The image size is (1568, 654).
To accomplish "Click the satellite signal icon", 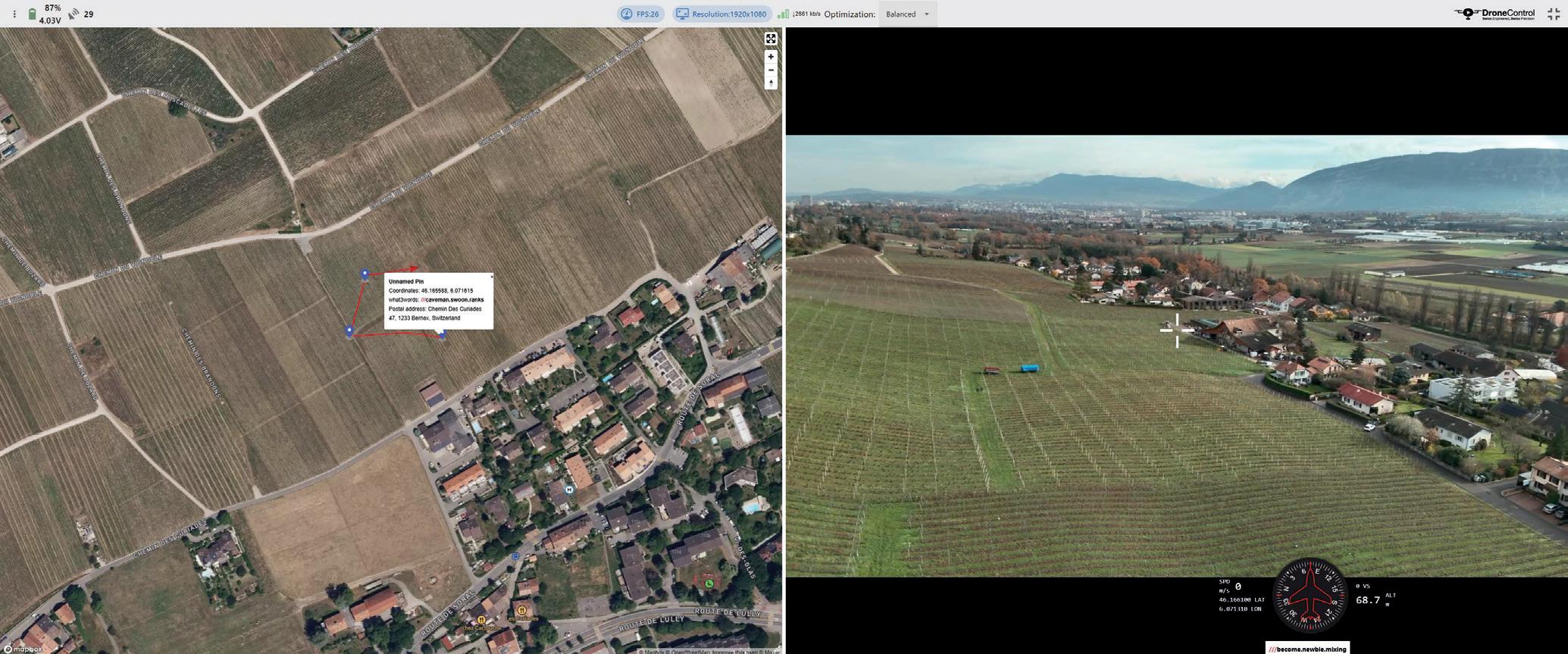I will tap(74, 14).
